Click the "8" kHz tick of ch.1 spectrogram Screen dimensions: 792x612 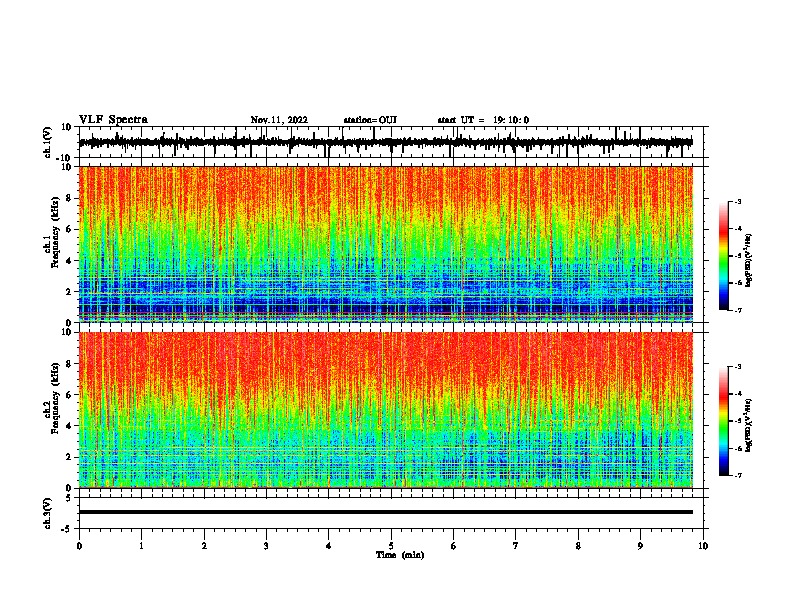[x=69, y=198]
